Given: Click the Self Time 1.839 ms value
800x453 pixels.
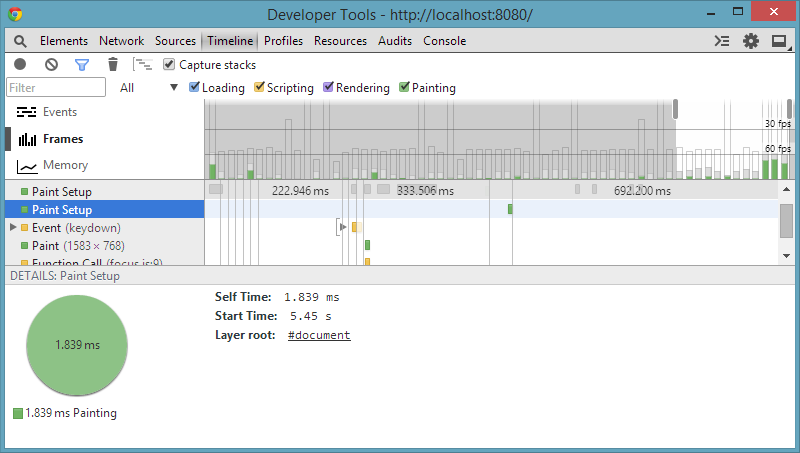Looking at the screenshot, I should [x=312, y=297].
